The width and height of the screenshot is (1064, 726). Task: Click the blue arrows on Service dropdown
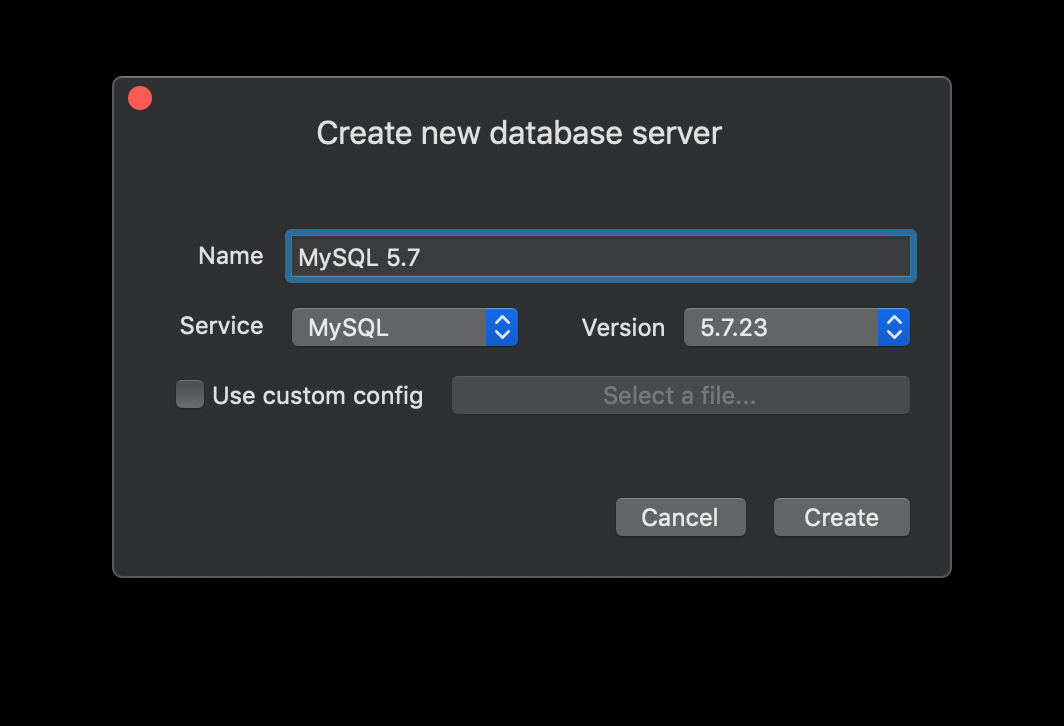[502, 327]
